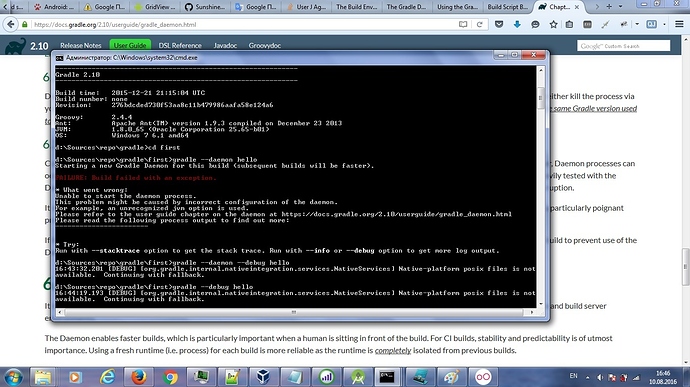Reload the page with the refresh icon
The image size is (690, 387).
pos(480,25)
